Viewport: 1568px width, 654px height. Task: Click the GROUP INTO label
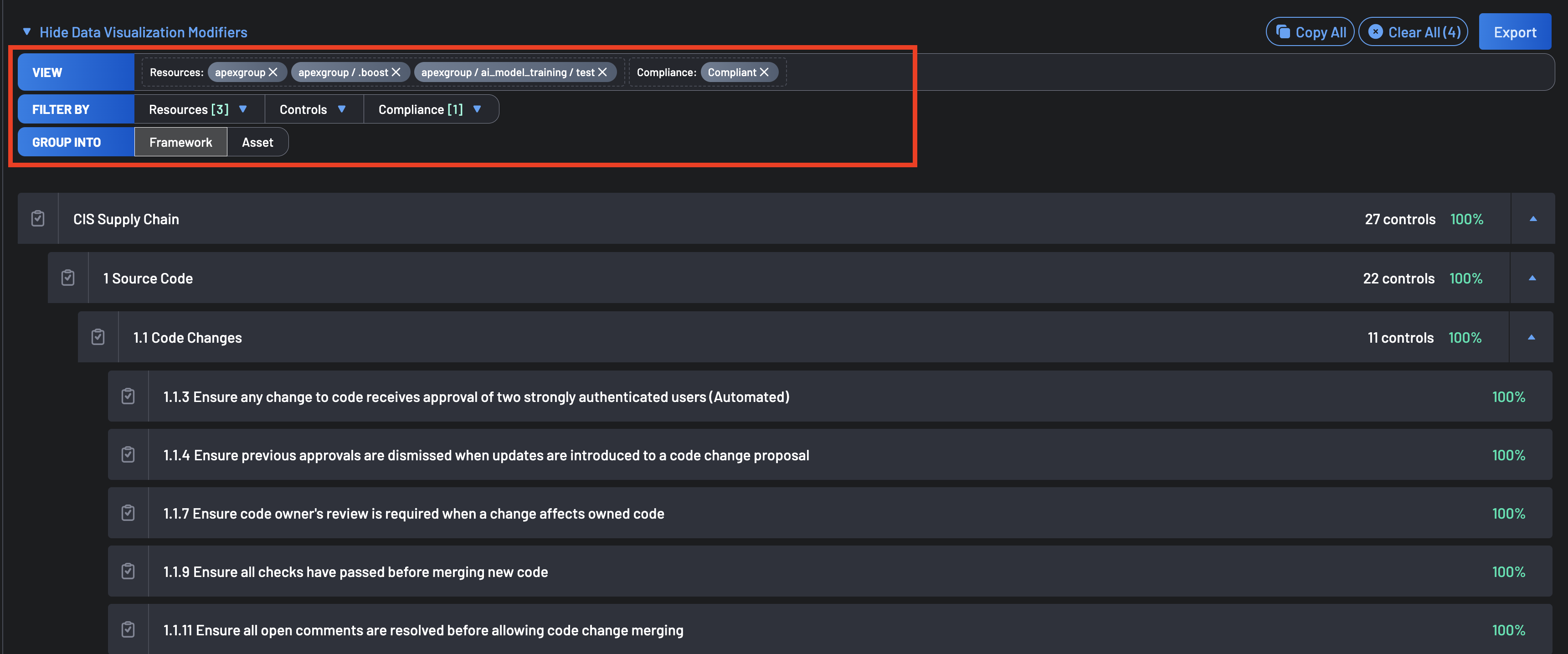[67, 143]
